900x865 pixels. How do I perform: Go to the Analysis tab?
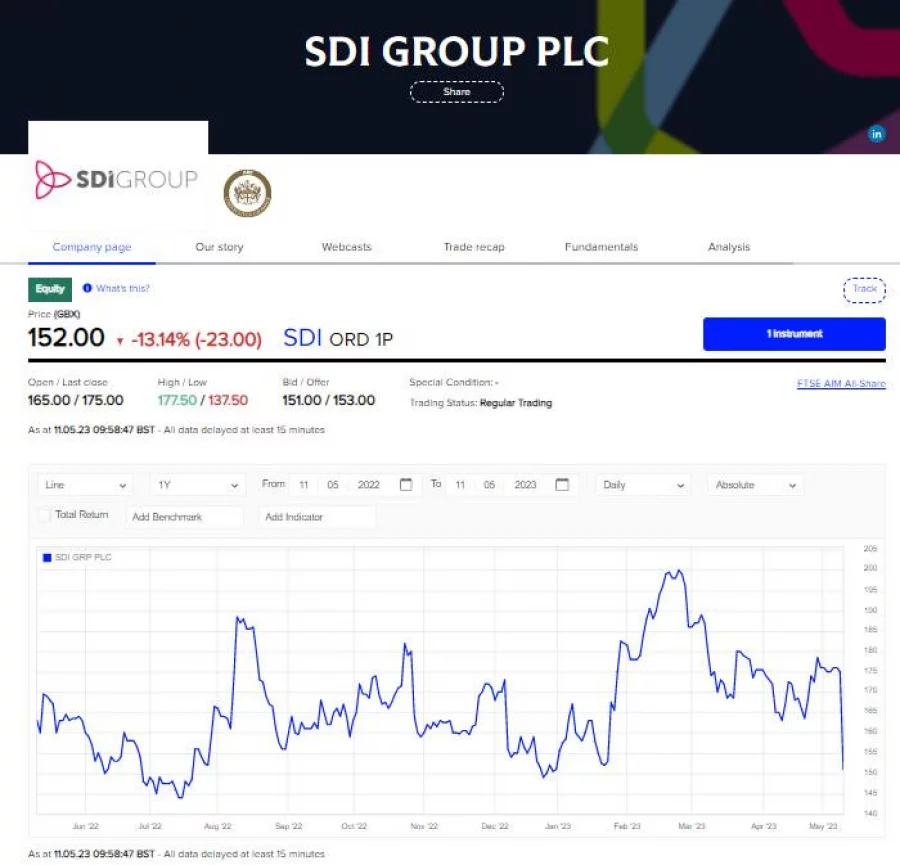coord(729,247)
